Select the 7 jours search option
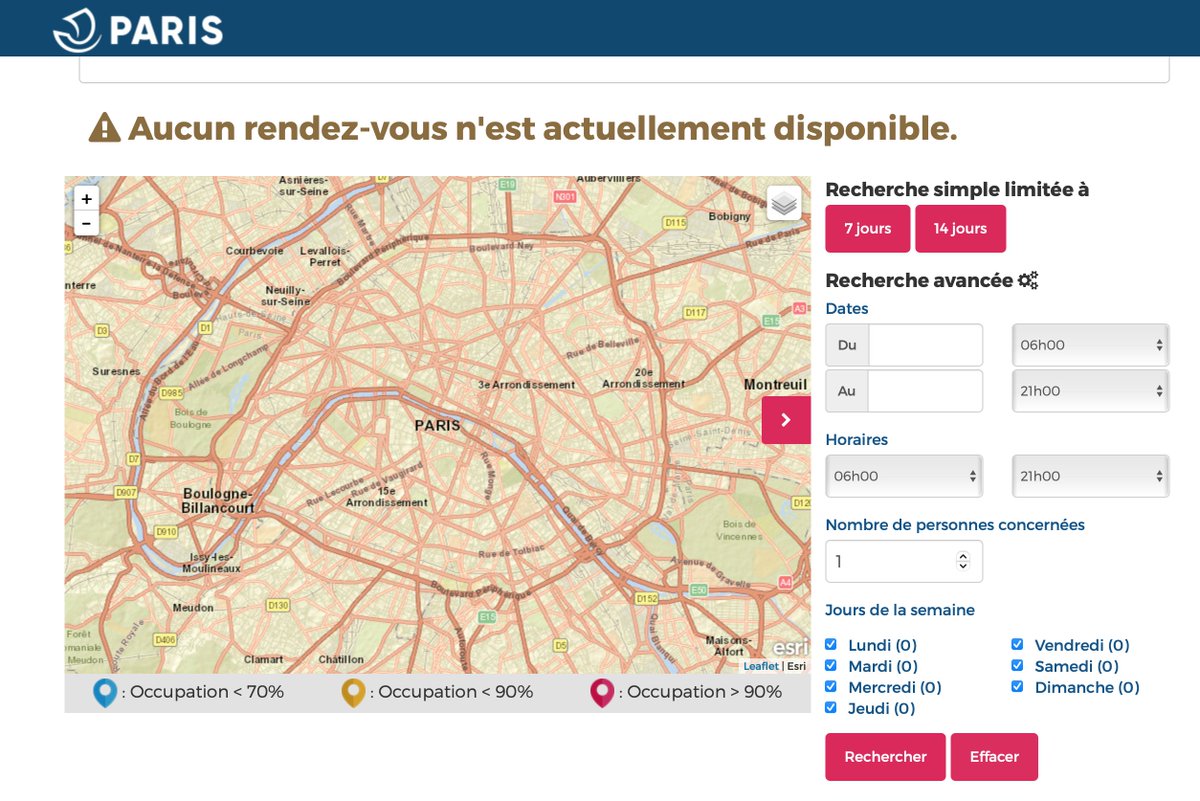The height and width of the screenshot is (801, 1200). [866, 228]
